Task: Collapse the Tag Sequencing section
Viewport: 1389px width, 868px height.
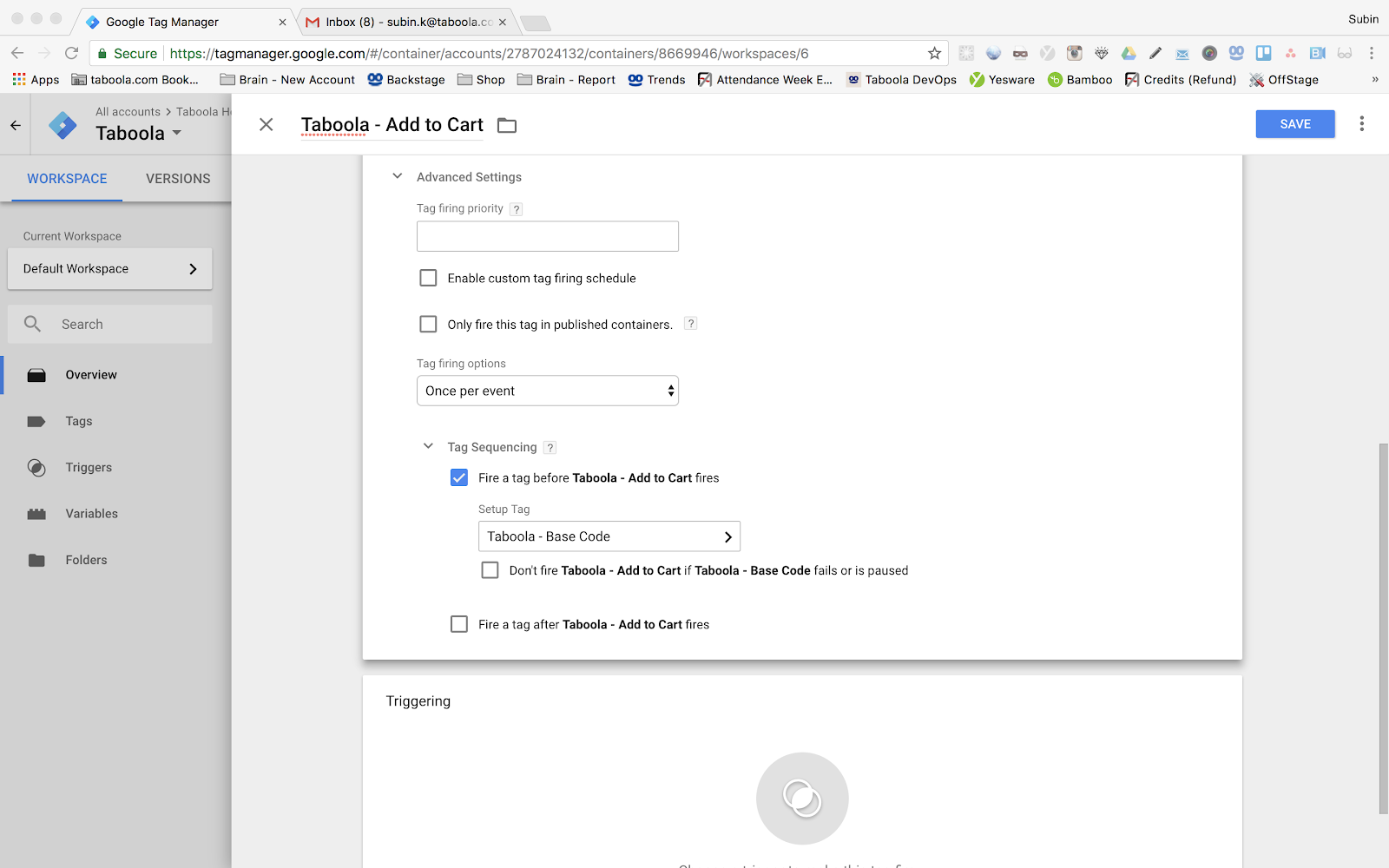Action: (x=428, y=446)
